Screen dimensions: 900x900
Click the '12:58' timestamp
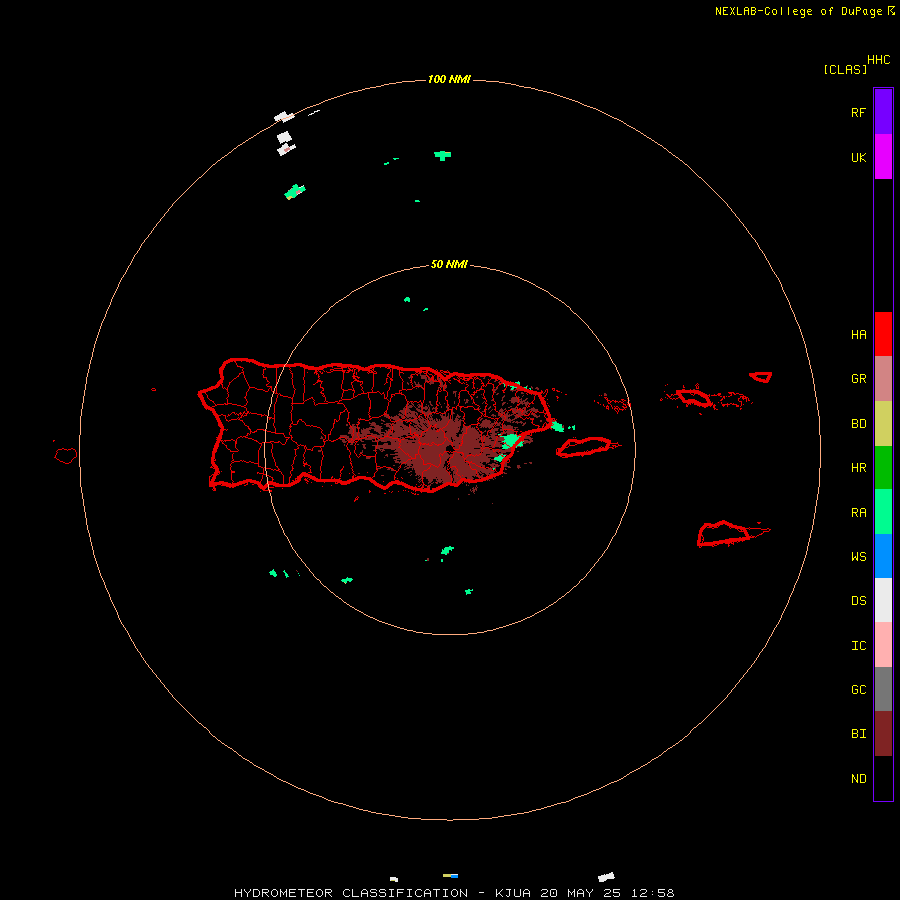pyautogui.click(x=653, y=893)
